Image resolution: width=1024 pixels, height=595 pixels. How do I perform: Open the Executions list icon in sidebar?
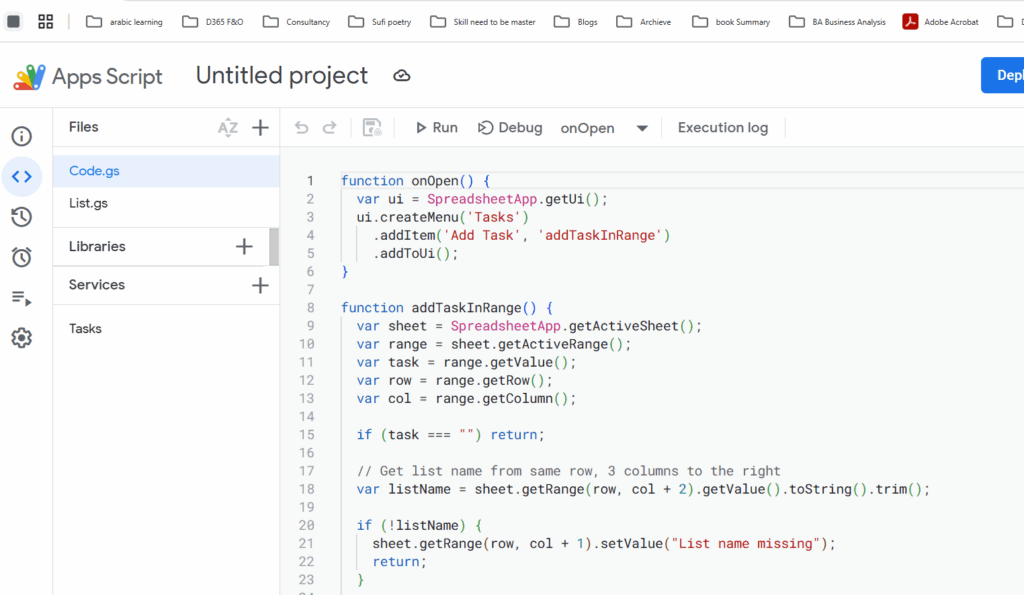click(x=22, y=298)
